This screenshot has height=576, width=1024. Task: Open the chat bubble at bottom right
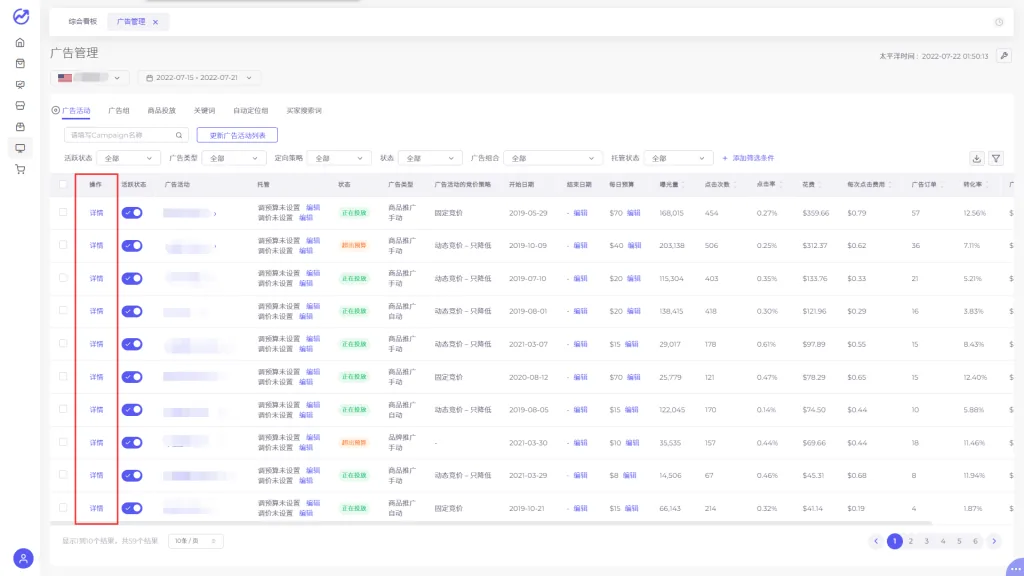pyautogui.click(x=1015, y=568)
